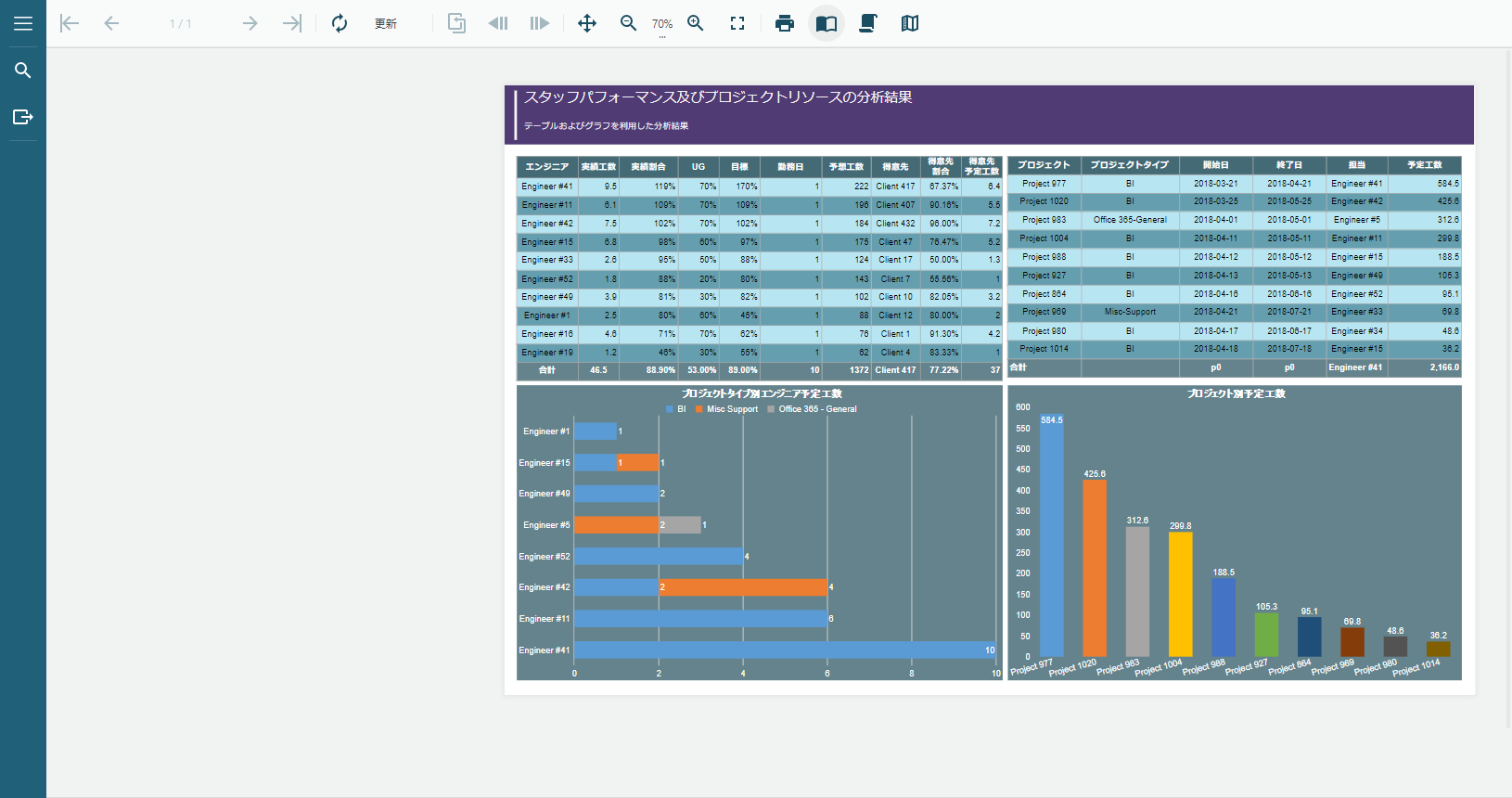Go to next page
Viewport: 1512px width, 798px height.
tap(250, 23)
